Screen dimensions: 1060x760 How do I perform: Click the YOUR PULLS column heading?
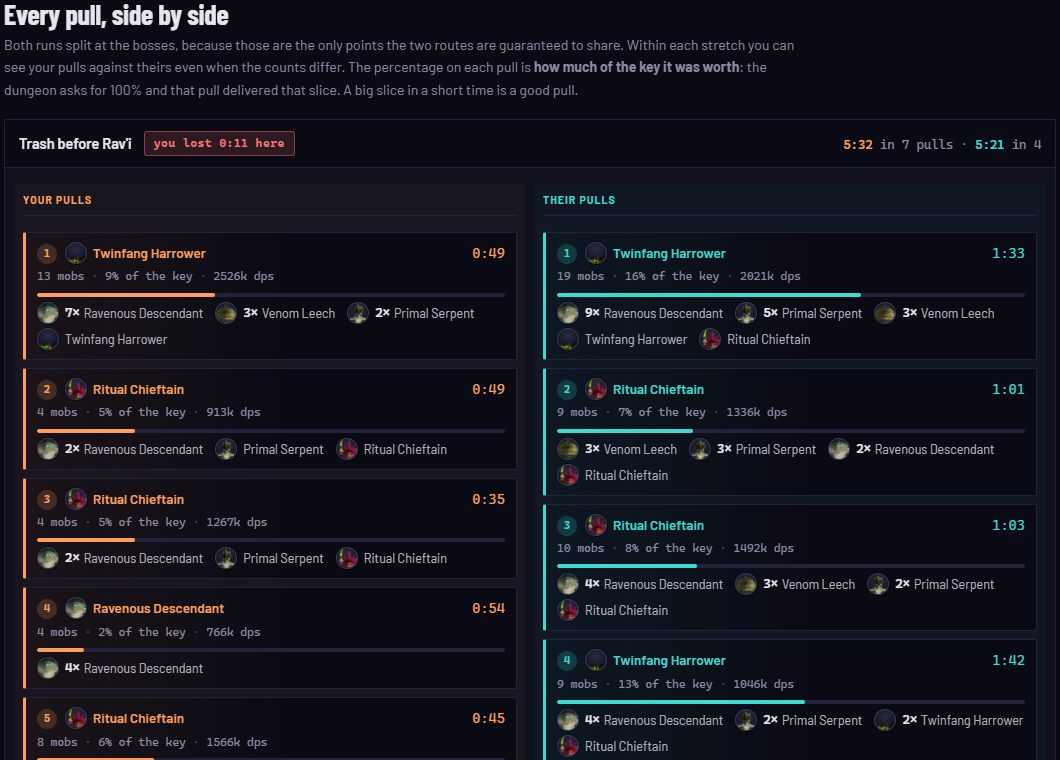pos(57,200)
